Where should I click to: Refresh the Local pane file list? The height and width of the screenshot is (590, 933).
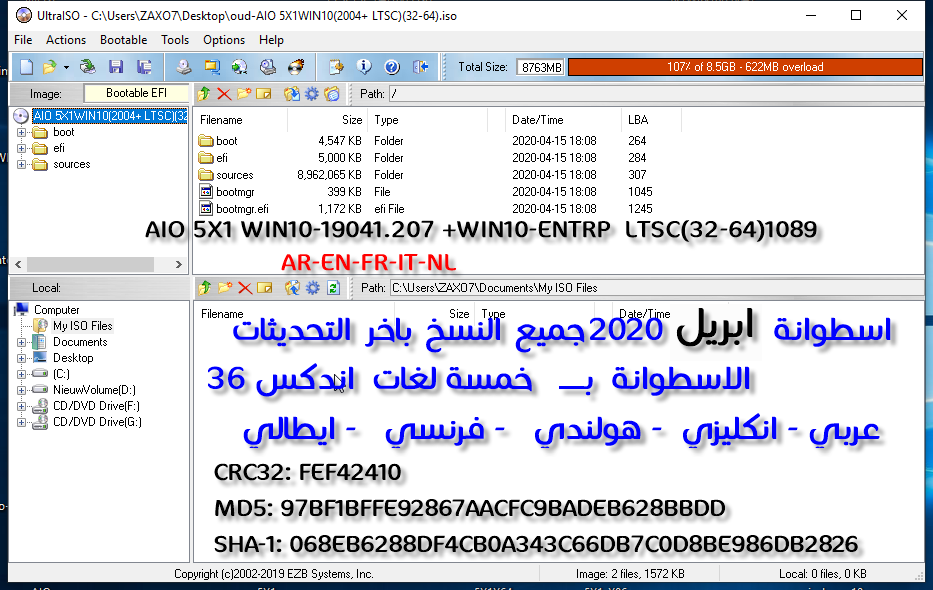click(333, 288)
